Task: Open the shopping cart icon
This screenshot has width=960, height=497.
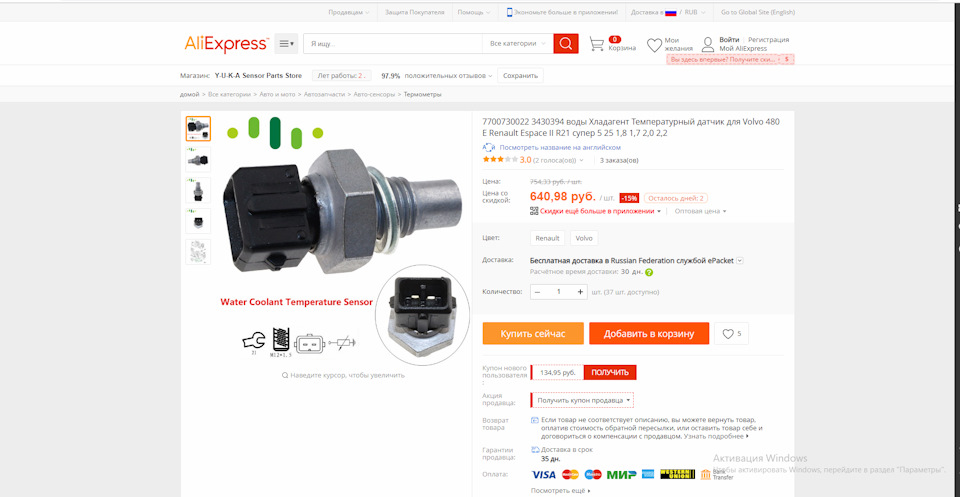Action: tap(596, 43)
